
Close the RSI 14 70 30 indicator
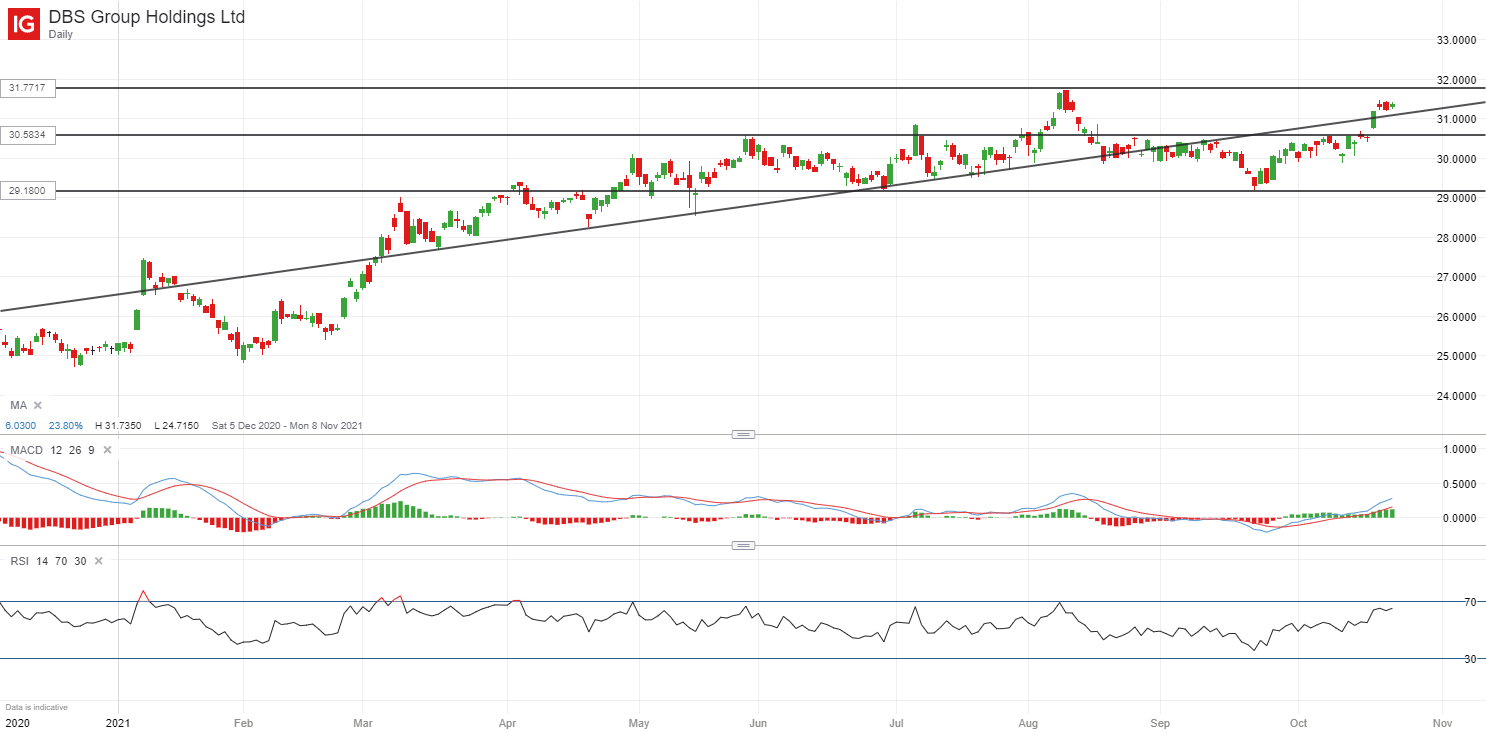[98, 561]
